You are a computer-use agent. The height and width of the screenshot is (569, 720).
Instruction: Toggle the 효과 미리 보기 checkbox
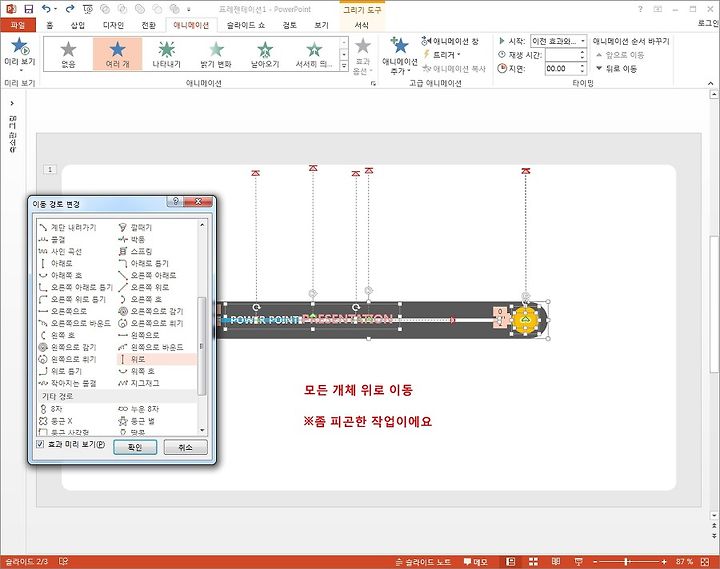point(40,444)
